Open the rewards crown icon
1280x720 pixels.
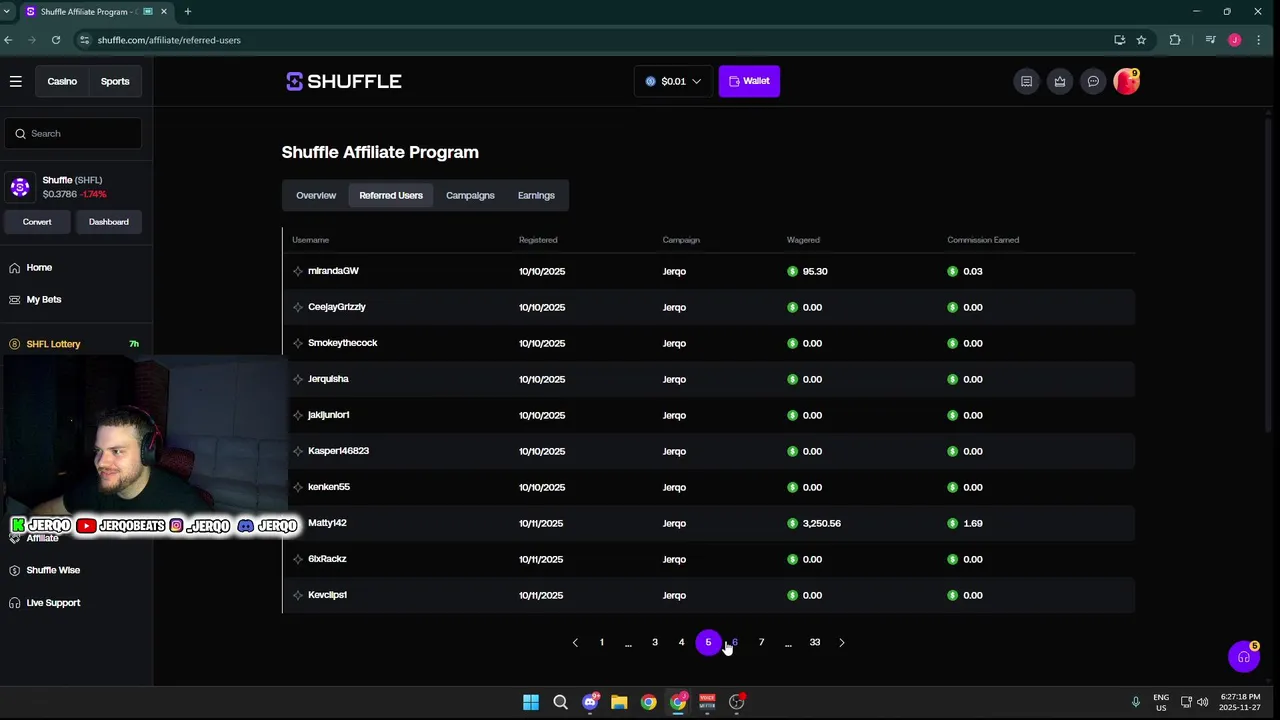point(1060,81)
